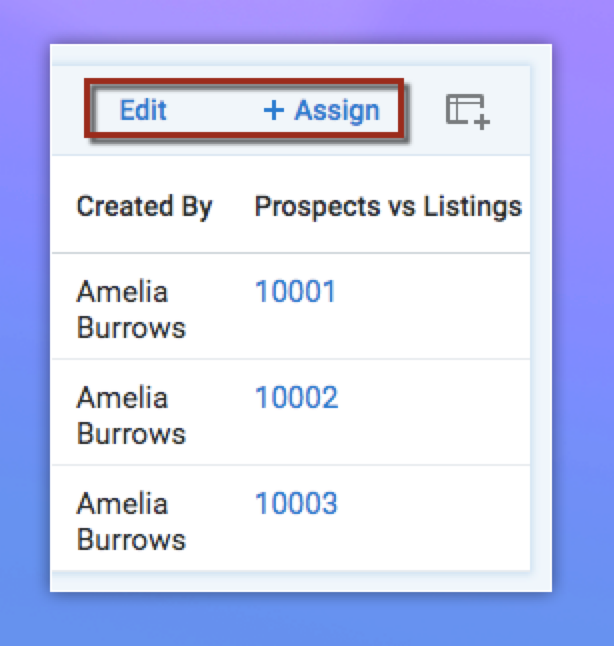This screenshot has height=646, width=614.
Task: Click toolbar space right of add column icon
Action: (512, 110)
